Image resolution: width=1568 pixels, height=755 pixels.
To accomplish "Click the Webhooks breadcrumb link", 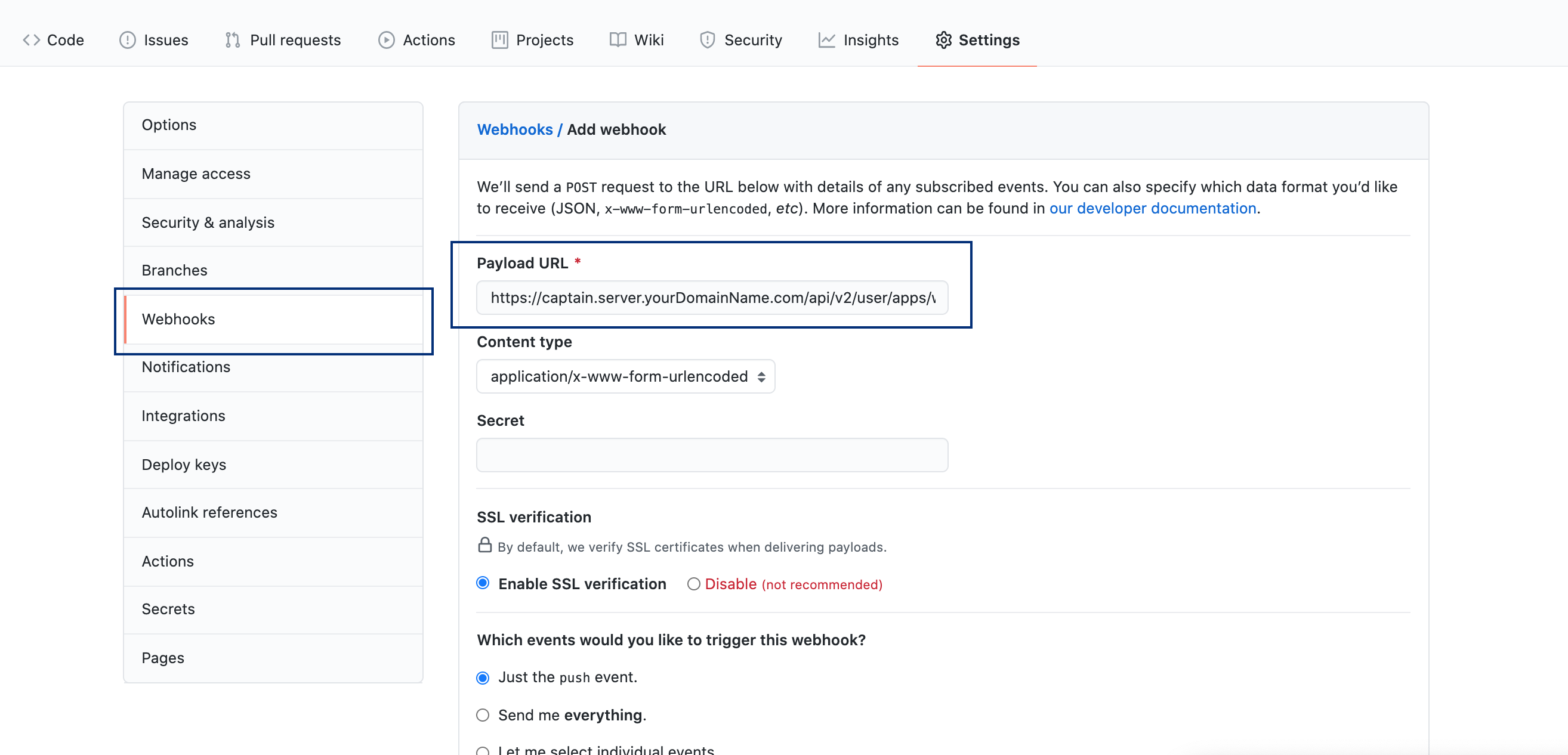I will (x=514, y=129).
